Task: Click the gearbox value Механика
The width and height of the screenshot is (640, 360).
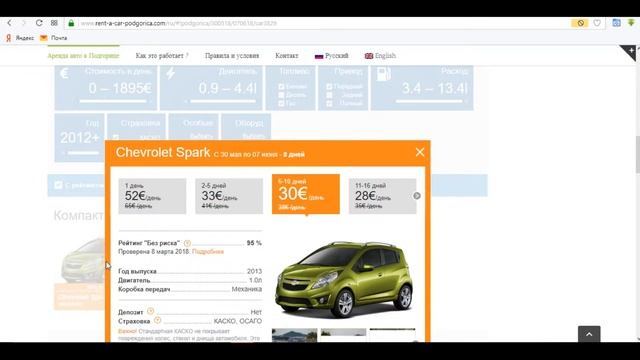Action: click(247, 289)
